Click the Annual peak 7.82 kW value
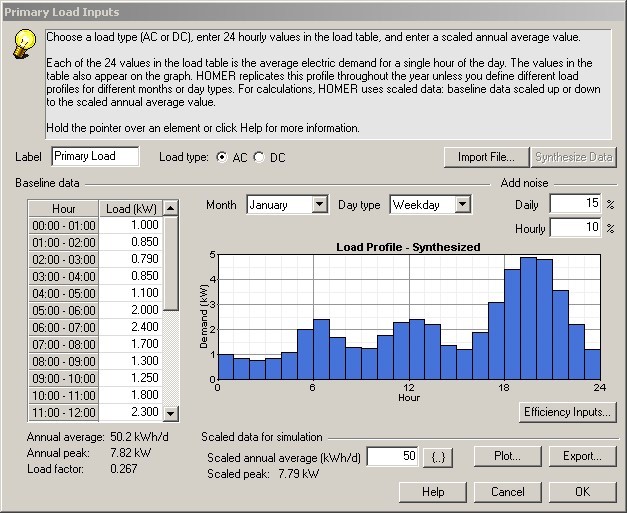The image size is (627, 513). 130,453
